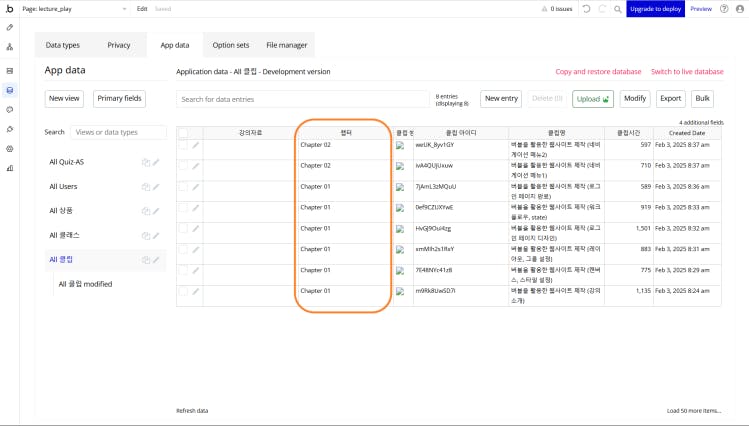This screenshot has width=749, height=426.
Task: Open the Logs bar-chart icon in left sidebar
Action: pos(10,168)
